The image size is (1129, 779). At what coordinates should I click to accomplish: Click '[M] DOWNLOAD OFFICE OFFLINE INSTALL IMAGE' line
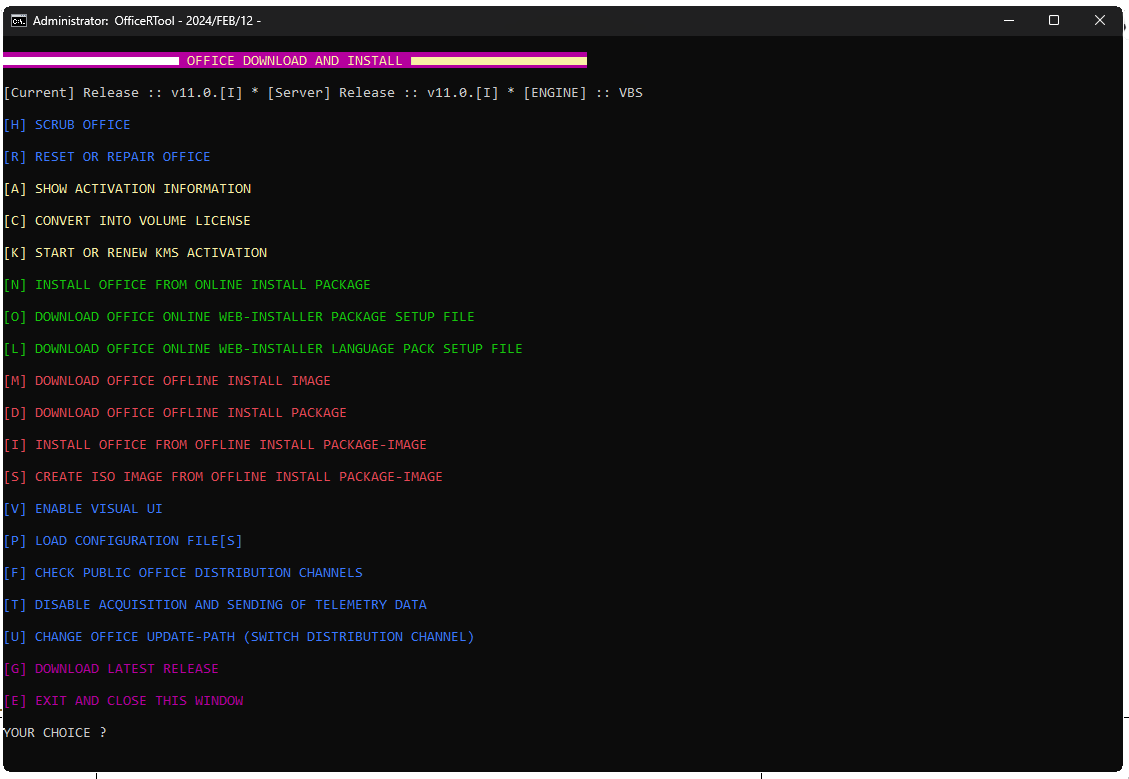[167, 381]
